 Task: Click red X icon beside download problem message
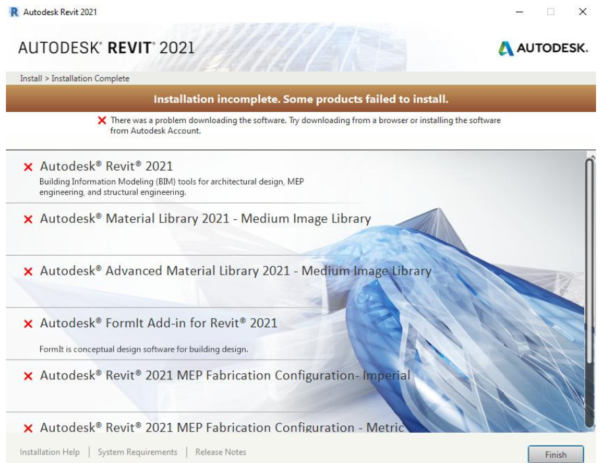coord(102,121)
